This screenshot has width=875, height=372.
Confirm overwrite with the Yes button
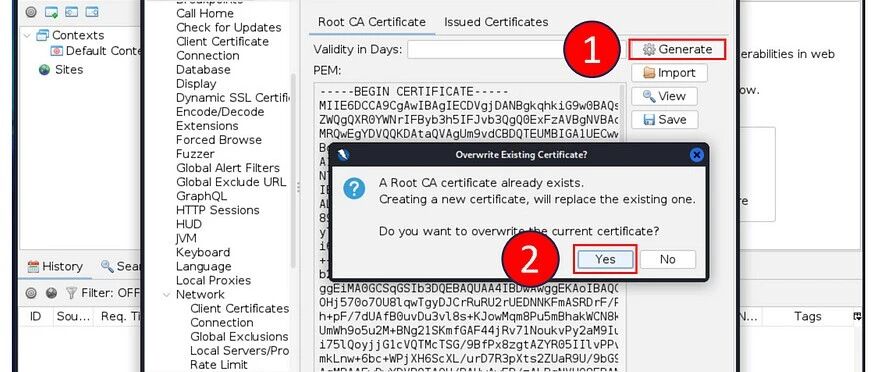[605, 259]
